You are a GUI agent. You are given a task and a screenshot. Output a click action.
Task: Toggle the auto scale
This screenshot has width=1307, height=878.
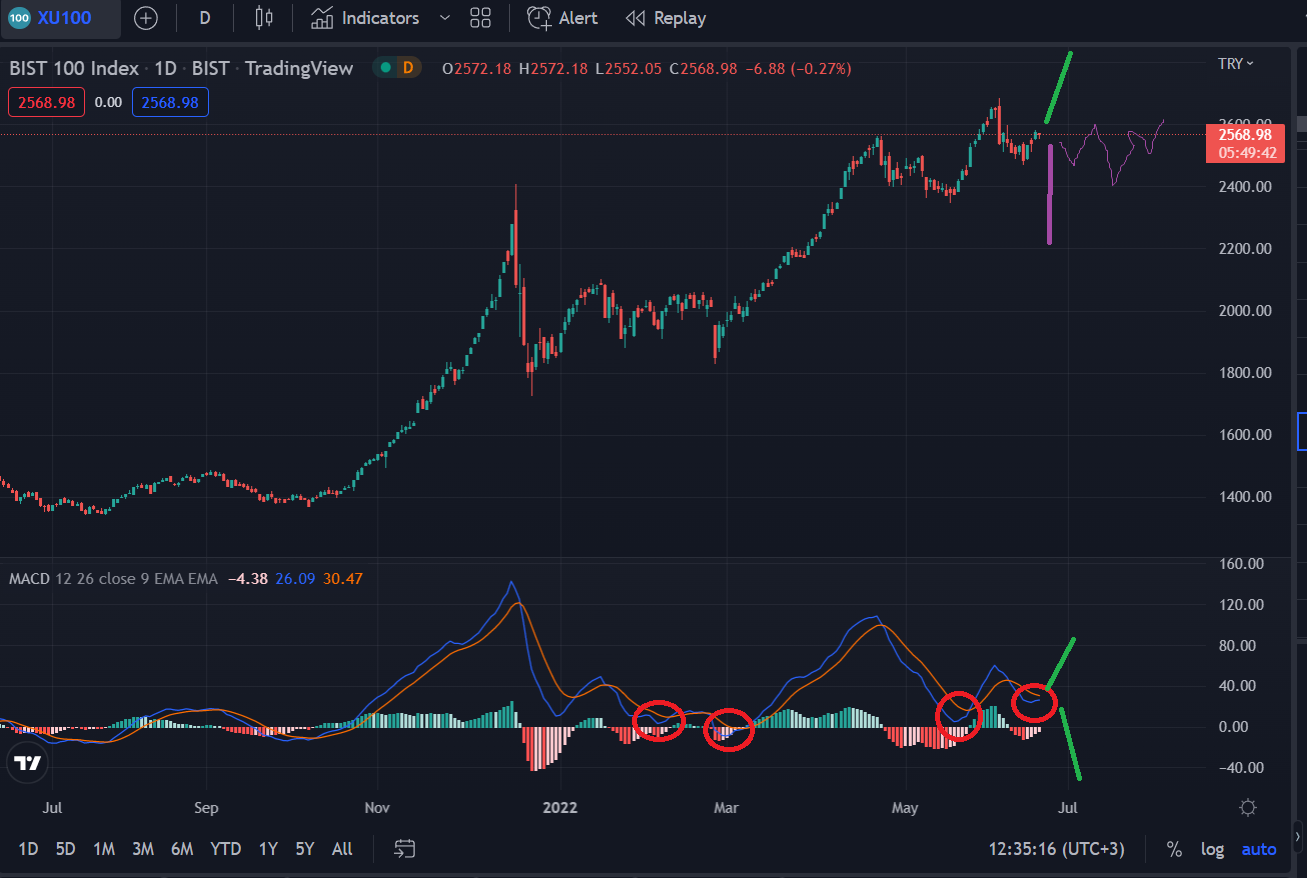click(x=1259, y=849)
